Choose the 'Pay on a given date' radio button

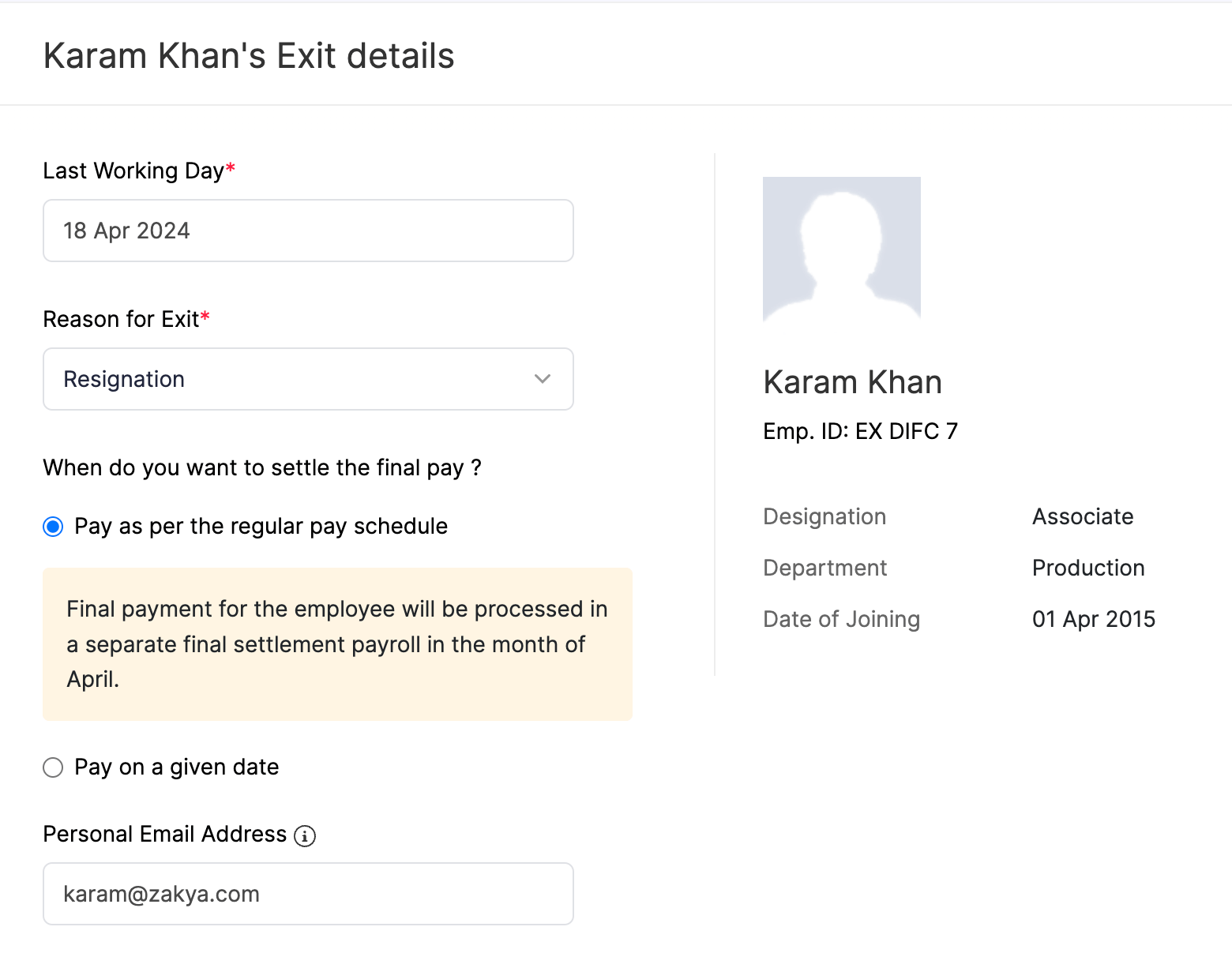pos(53,767)
